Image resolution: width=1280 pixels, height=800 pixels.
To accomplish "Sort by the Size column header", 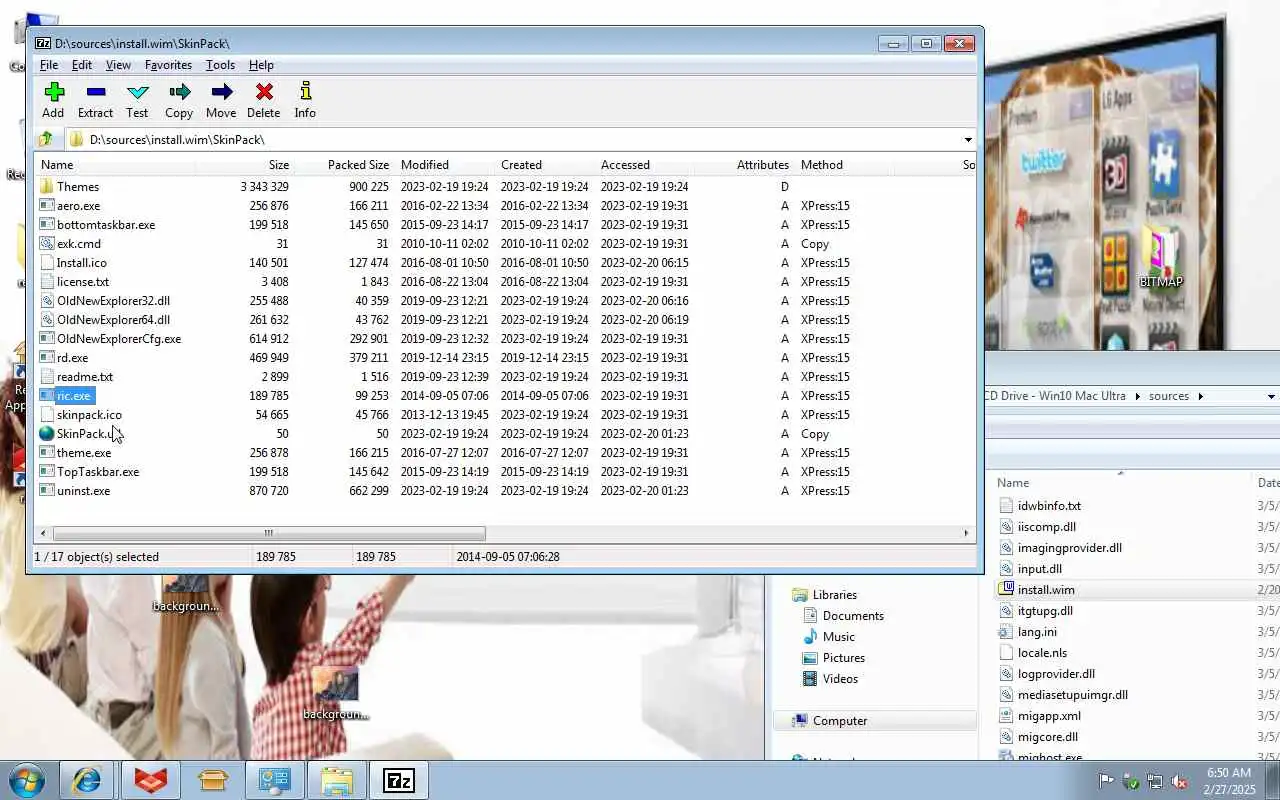I will point(245,165).
